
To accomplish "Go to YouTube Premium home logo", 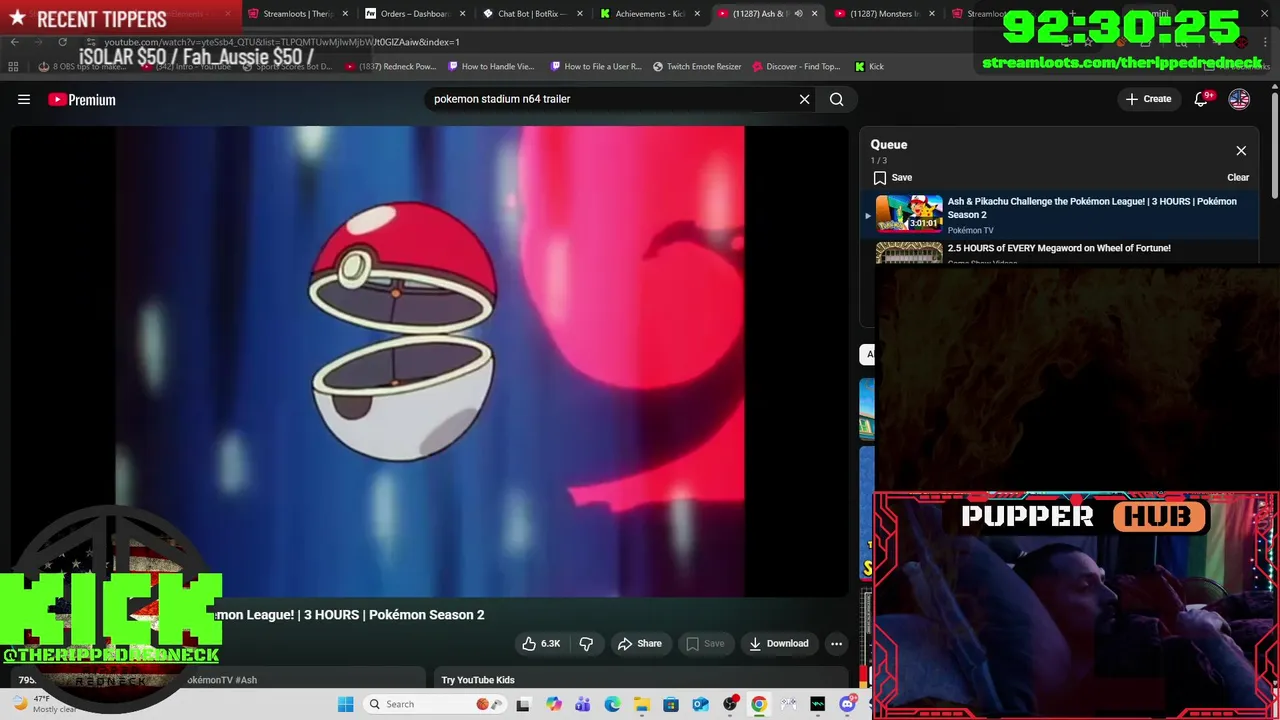I will click(82, 99).
